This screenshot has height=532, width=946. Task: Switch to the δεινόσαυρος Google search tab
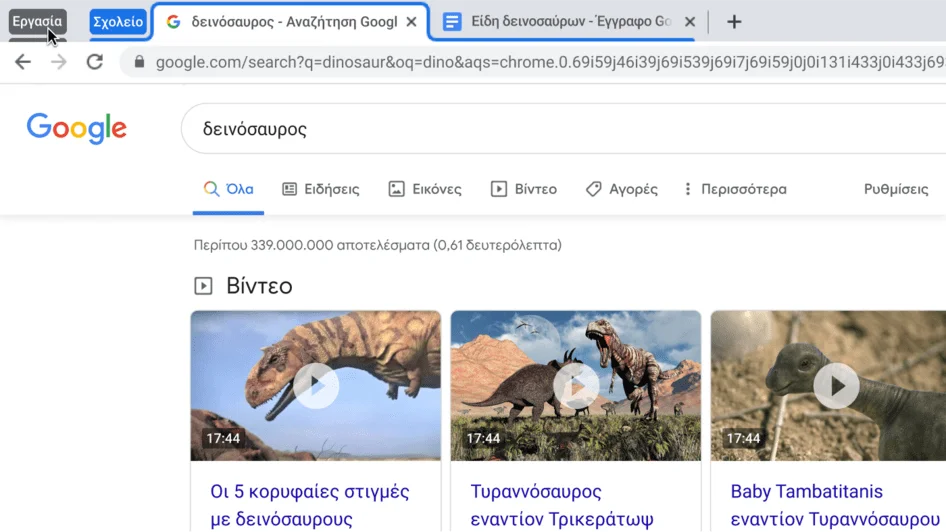pos(293,22)
